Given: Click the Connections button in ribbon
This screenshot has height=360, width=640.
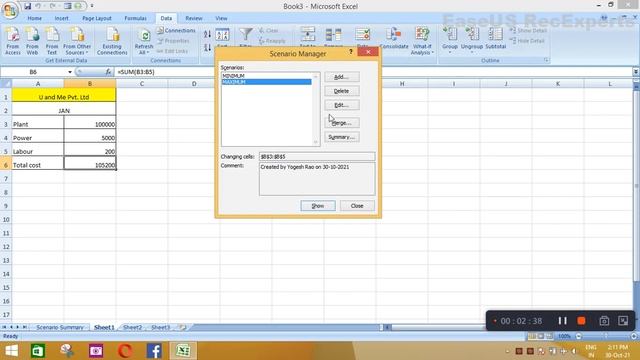Looking at the screenshot, I should (x=176, y=31).
